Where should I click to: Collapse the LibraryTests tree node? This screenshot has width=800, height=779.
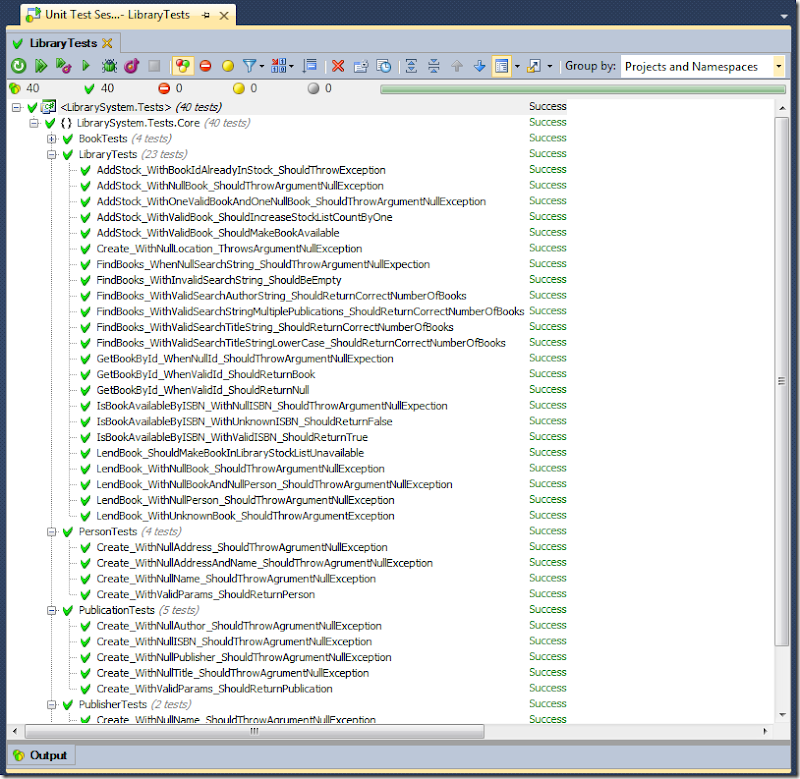coord(52,155)
